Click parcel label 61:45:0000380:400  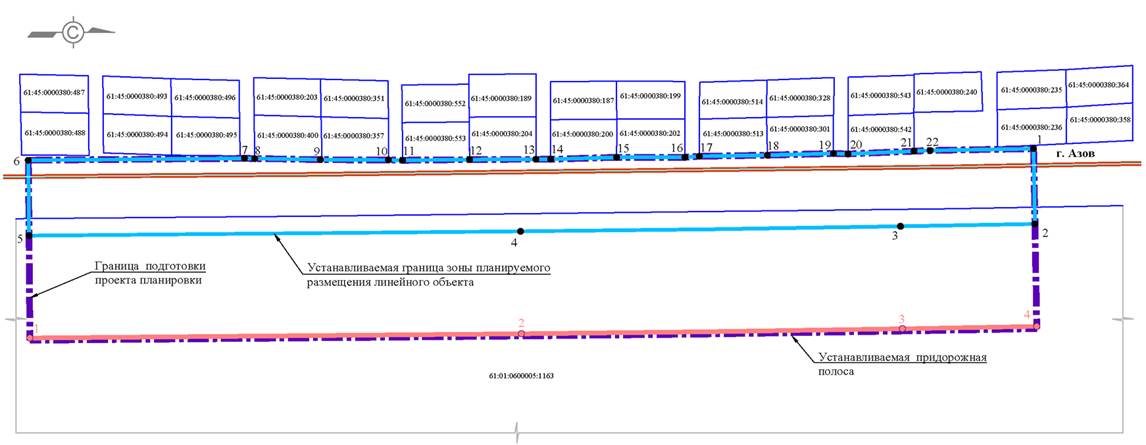pos(286,135)
